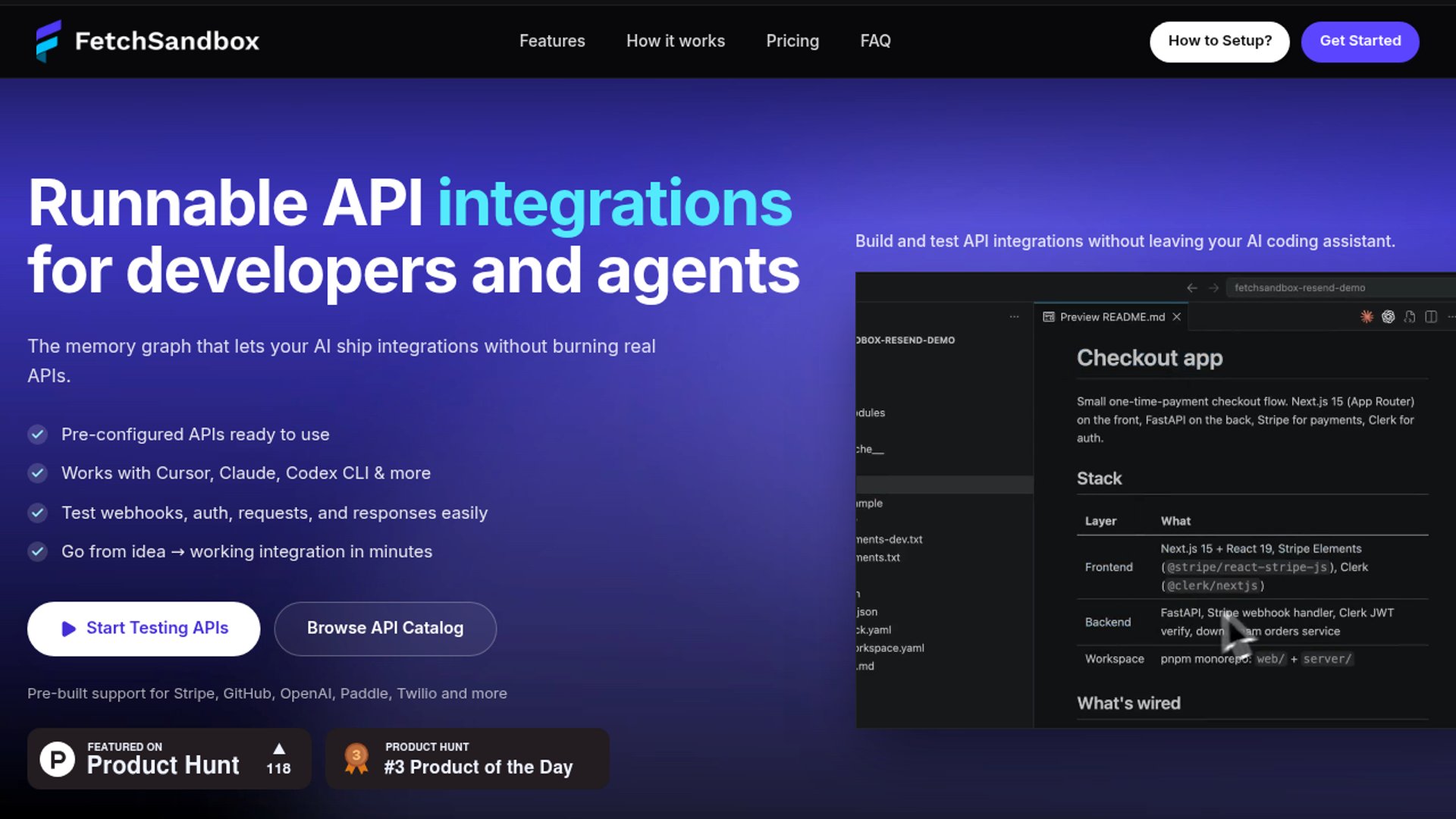This screenshot has width=1456, height=819.
Task: Click the 'for developers and agents' headline line
Action: click(x=413, y=271)
